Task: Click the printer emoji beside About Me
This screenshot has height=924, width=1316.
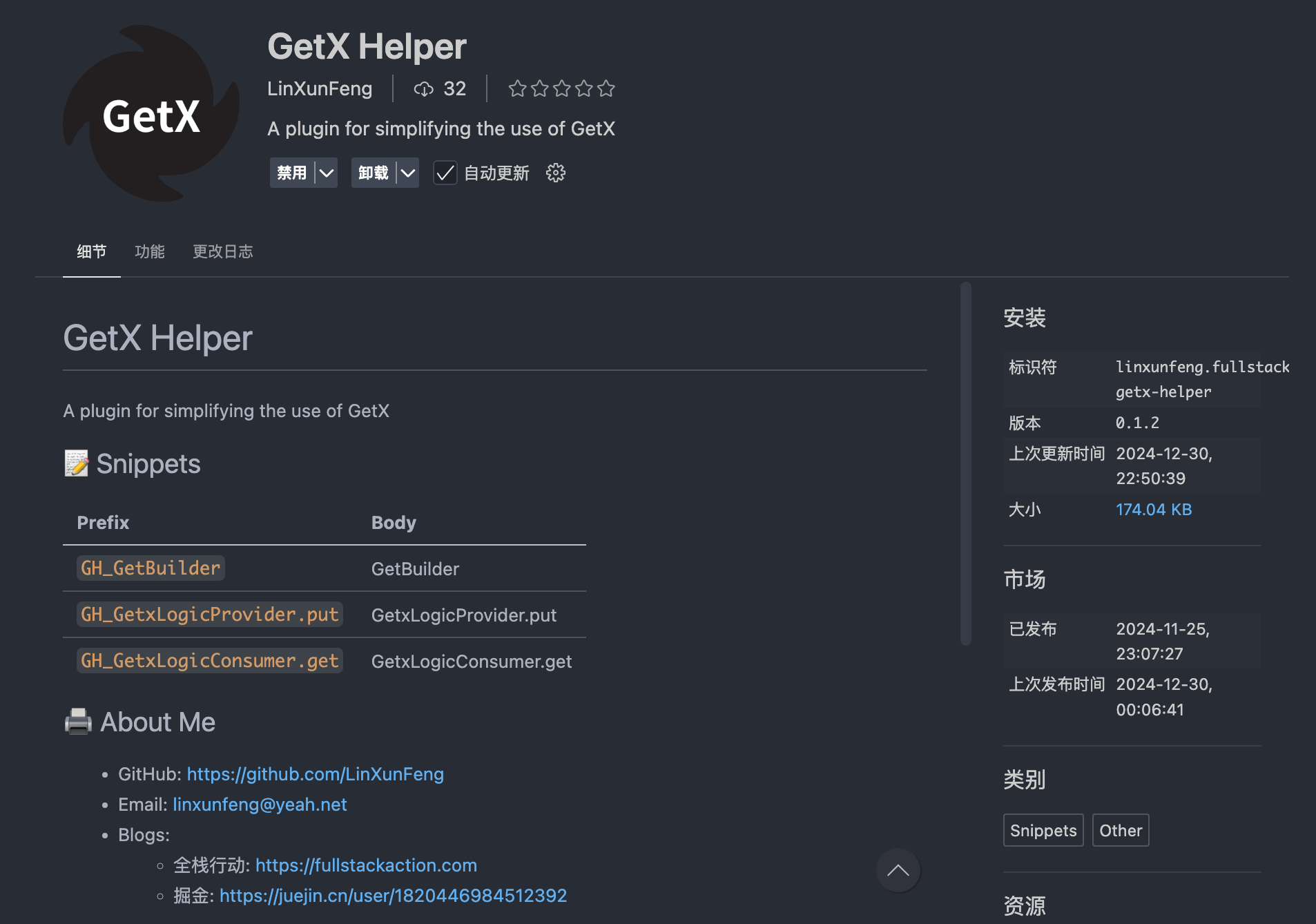Action: point(78,722)
